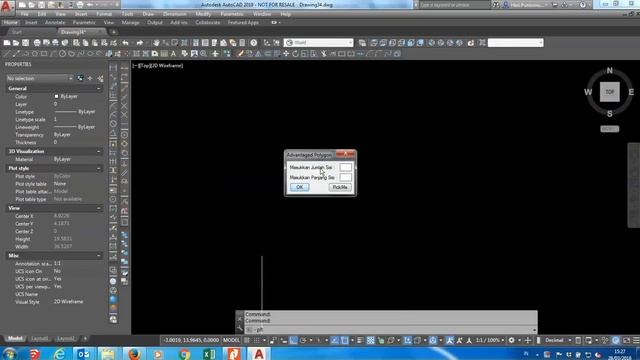The width and height of the screenshot is (640, 360).
Task: Open the AutoCAD application menu logo
Action: 7,6
